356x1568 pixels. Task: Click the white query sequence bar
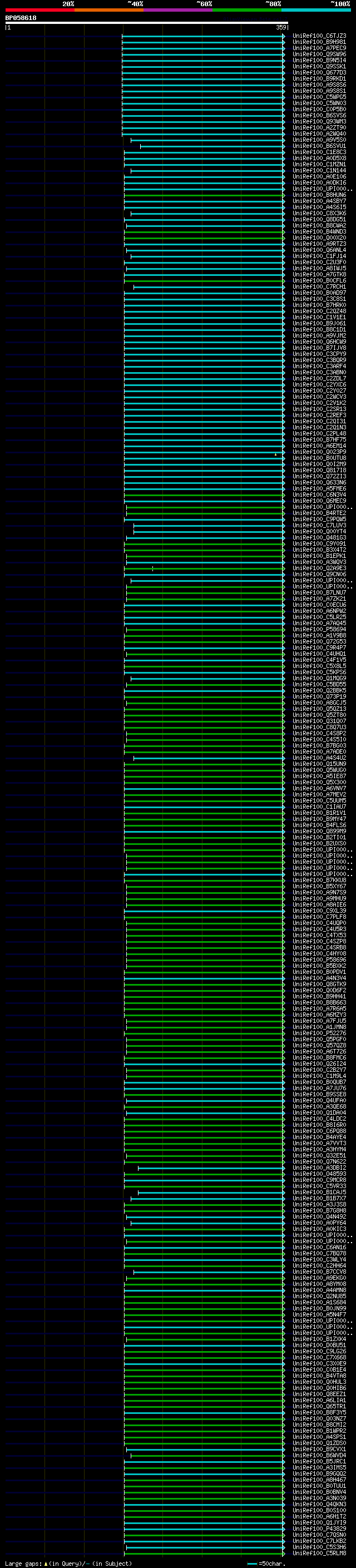[x=147, y=23]
